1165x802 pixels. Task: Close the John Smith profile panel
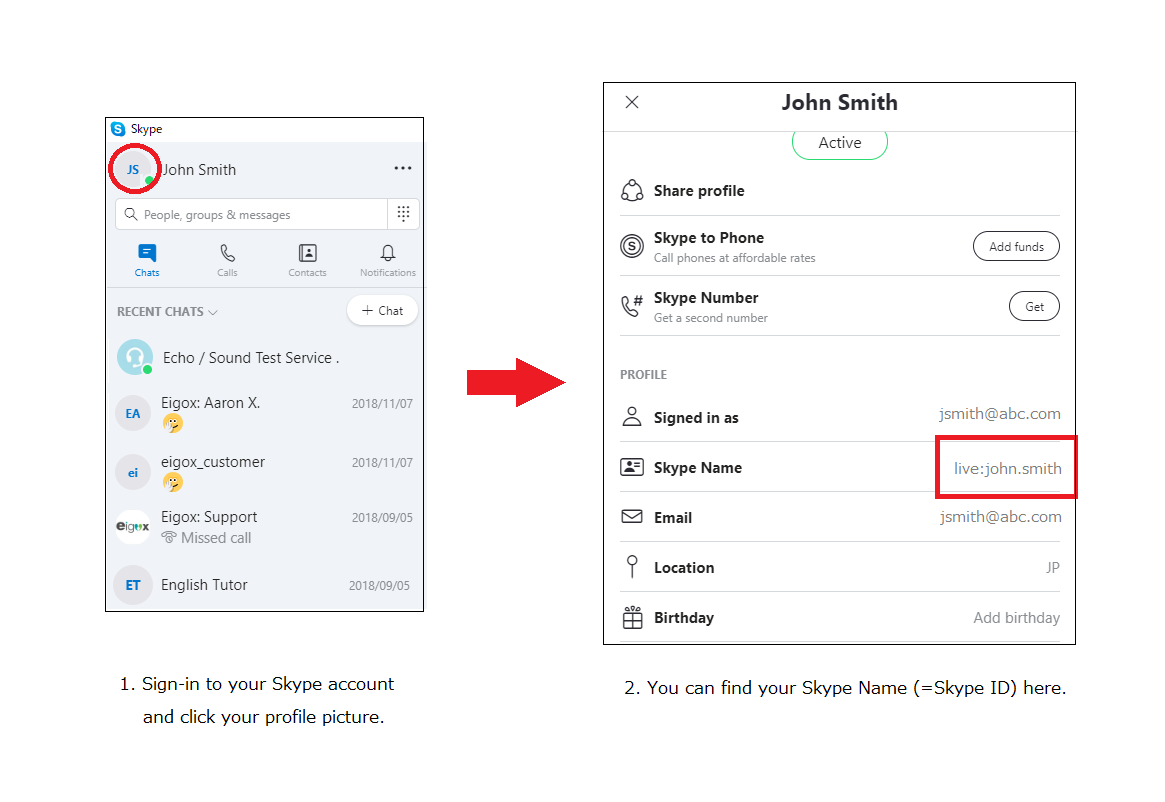click(x=632, y=102)
